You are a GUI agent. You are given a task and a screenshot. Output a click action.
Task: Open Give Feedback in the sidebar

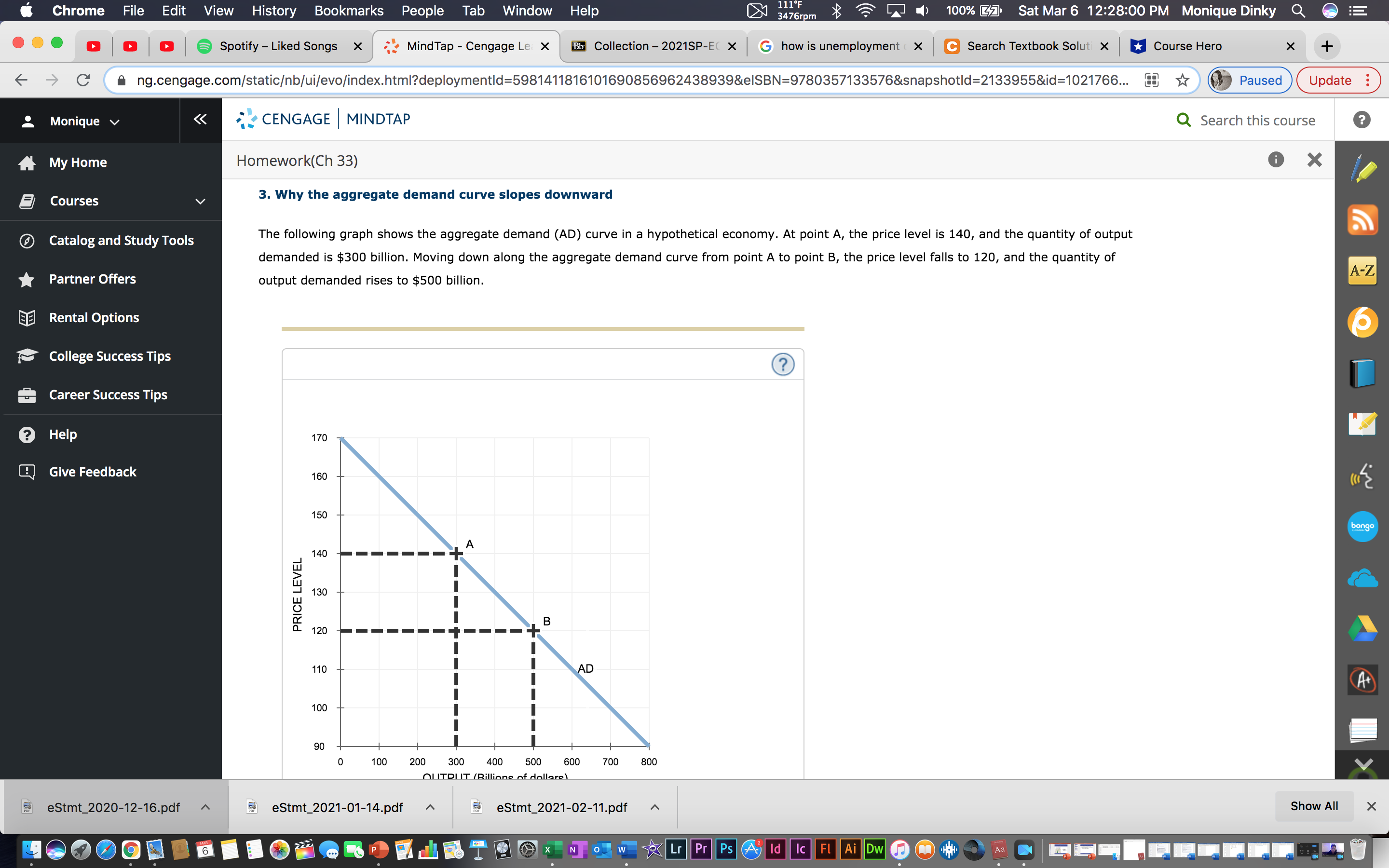[x=93, y=471]
